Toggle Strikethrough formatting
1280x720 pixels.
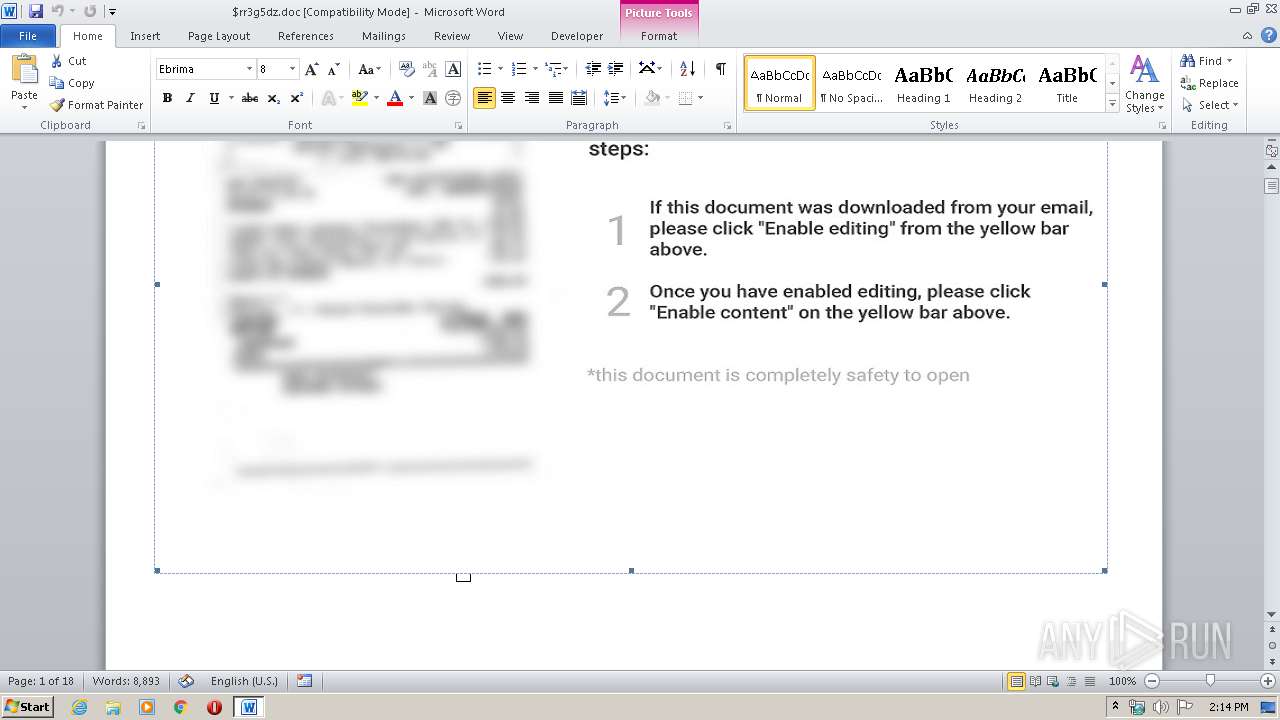[250, 98]
